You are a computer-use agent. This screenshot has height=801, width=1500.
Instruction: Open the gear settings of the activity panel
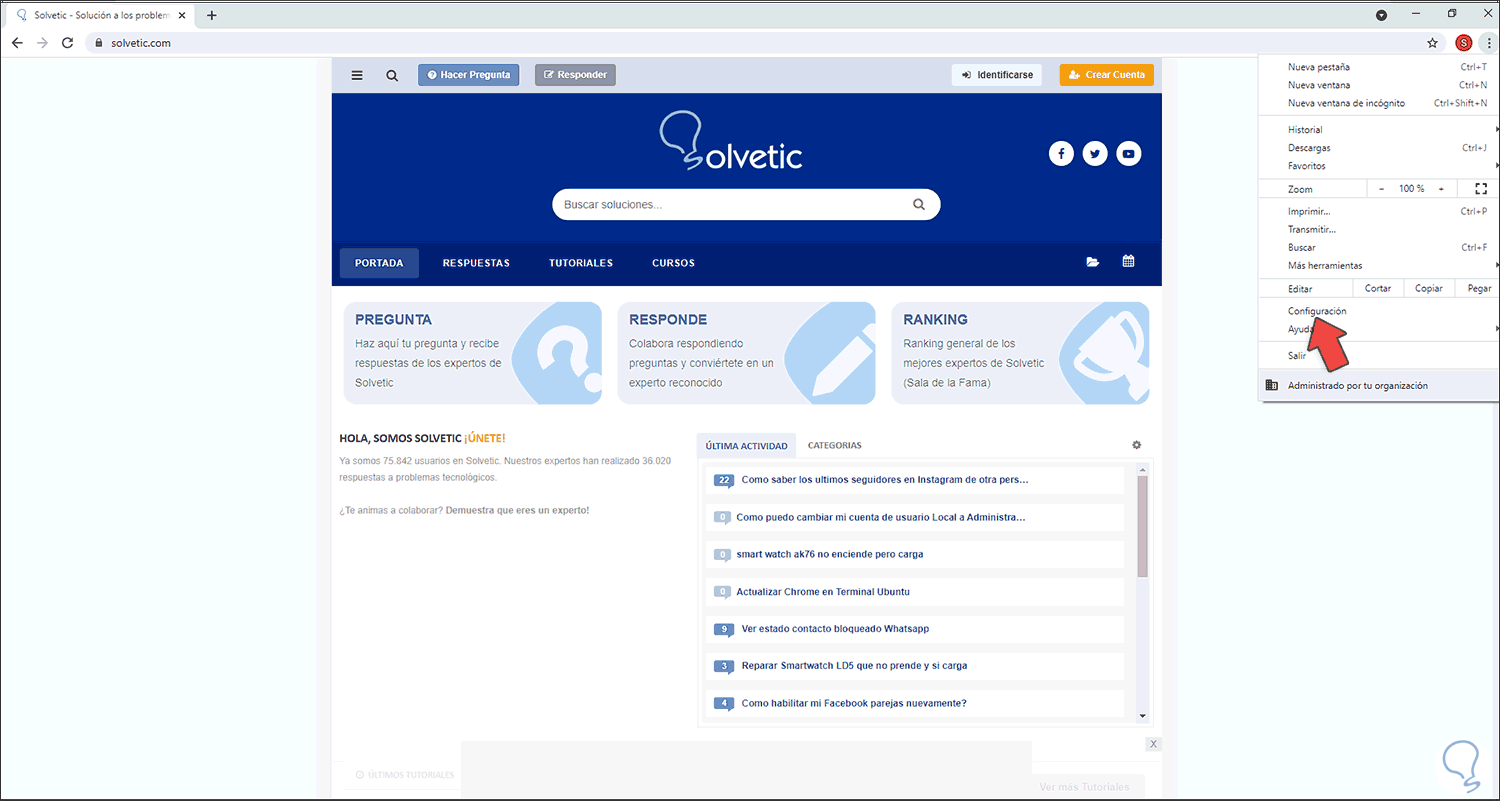click(x=1136, y=445)
